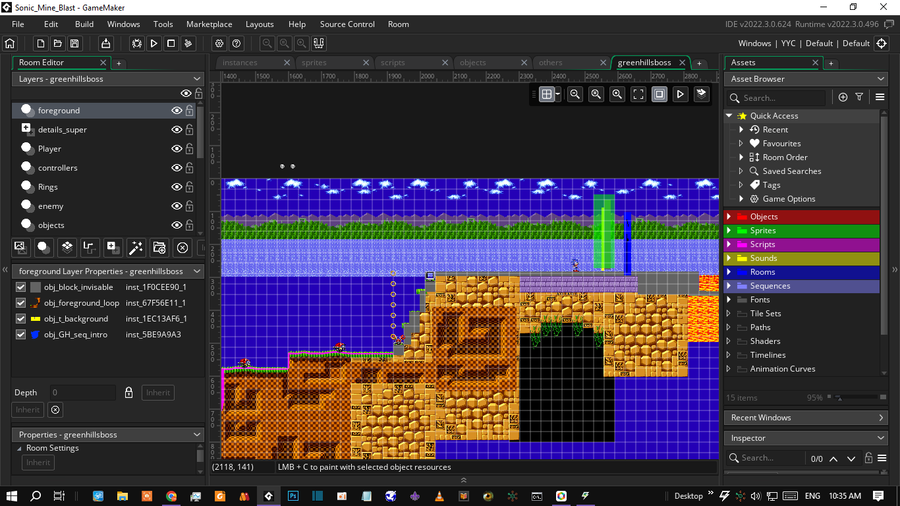The width and height of the screenshot is (900, 506).
Task: Click the Open Project folder icon
Action: (x=57, y=44)
